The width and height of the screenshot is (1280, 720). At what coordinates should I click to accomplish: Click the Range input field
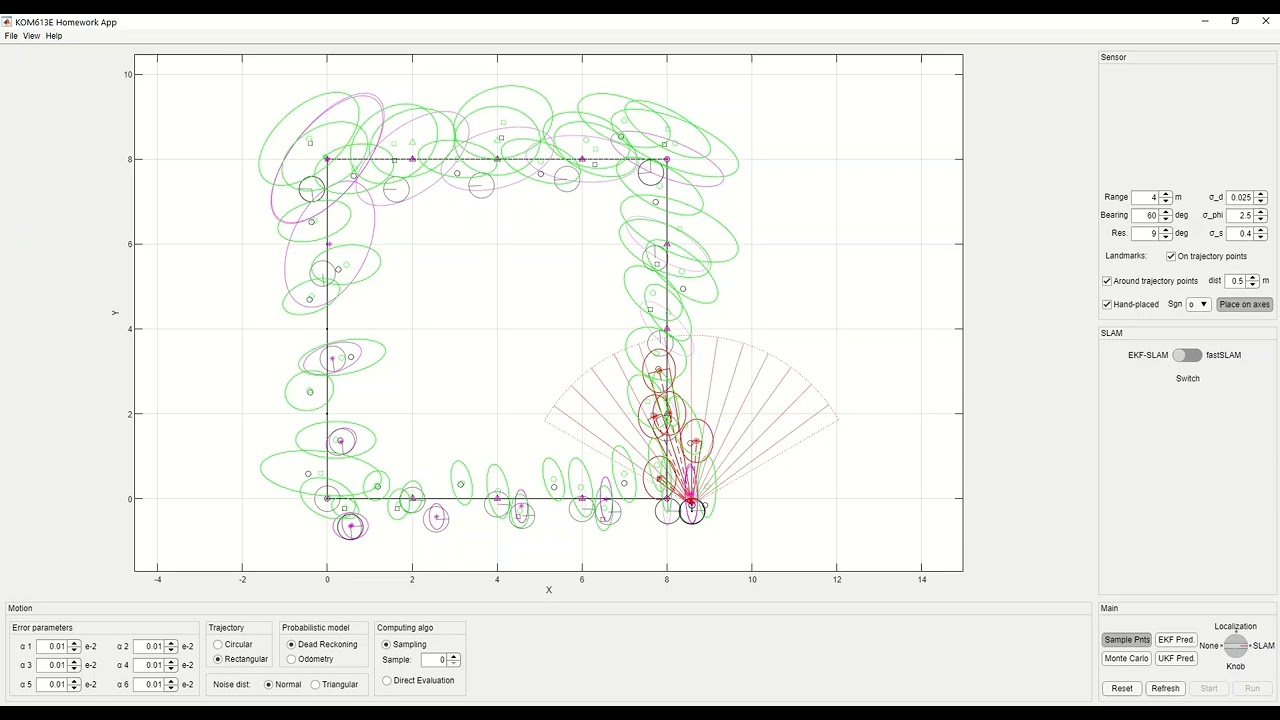(x=1145, y=198)
